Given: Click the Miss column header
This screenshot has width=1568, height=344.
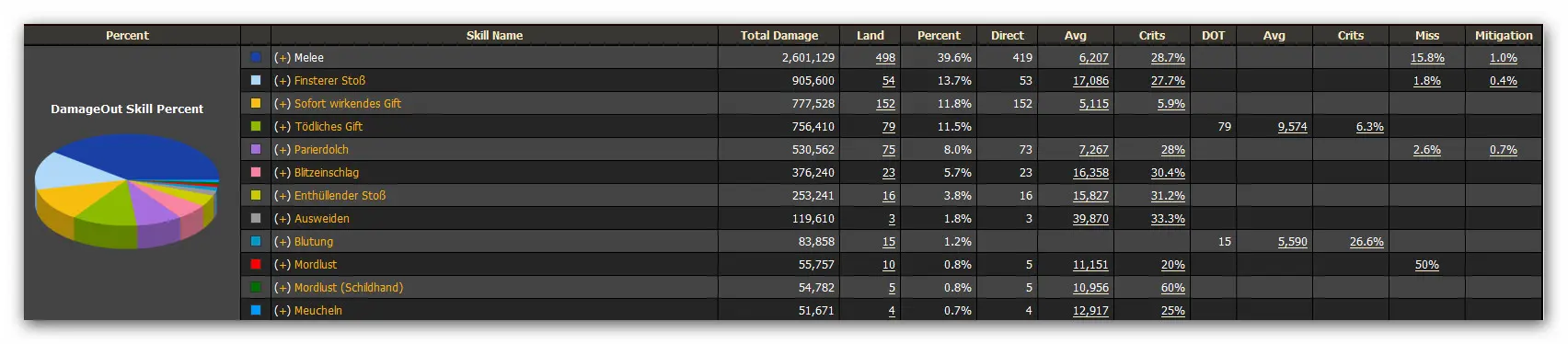Looking at the screenshot, I should [1427, 35].
